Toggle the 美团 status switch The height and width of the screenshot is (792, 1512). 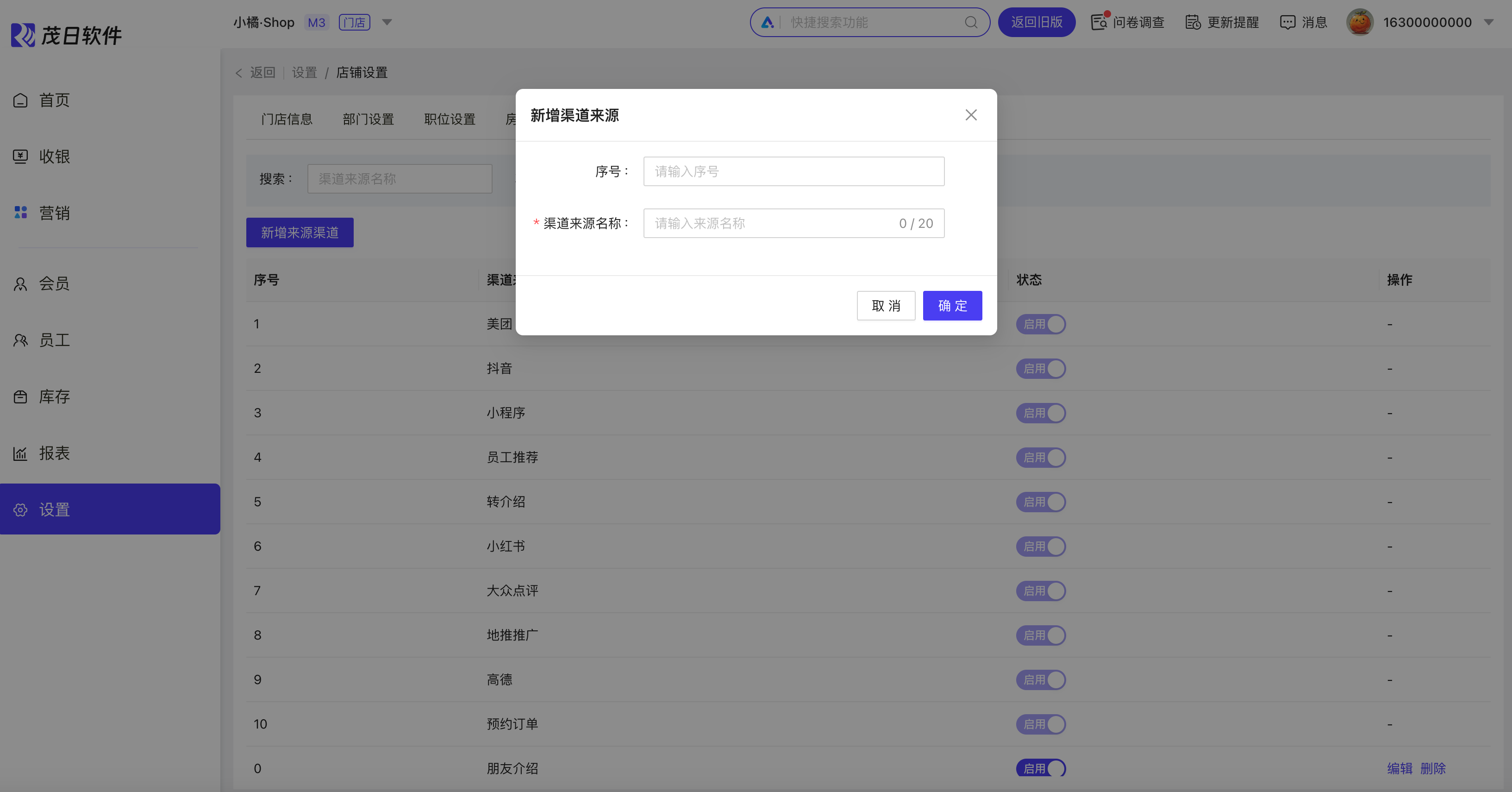[1041, 324]
